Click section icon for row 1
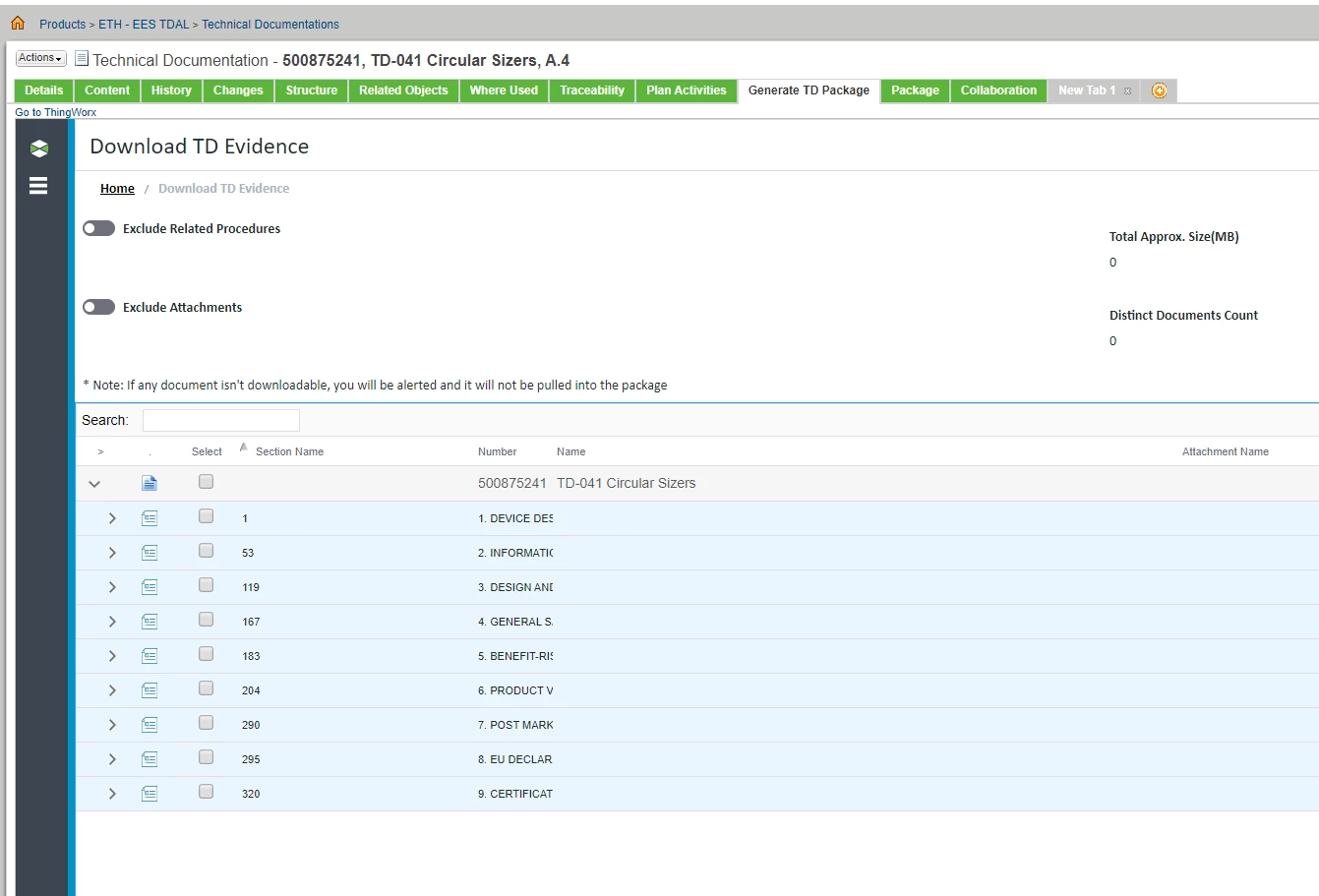 click(150, 518)
